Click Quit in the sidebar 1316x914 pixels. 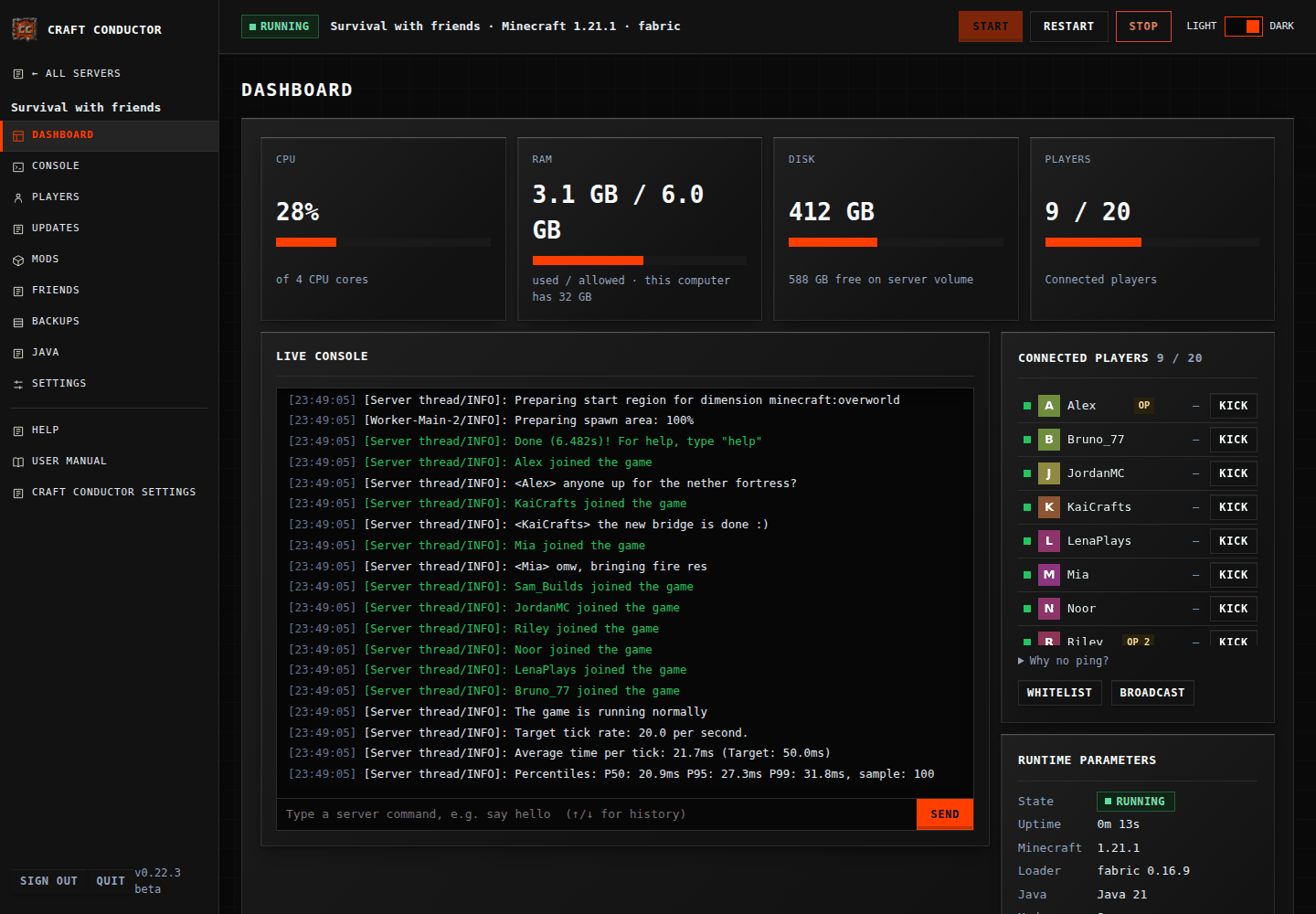tap(111, 881)
